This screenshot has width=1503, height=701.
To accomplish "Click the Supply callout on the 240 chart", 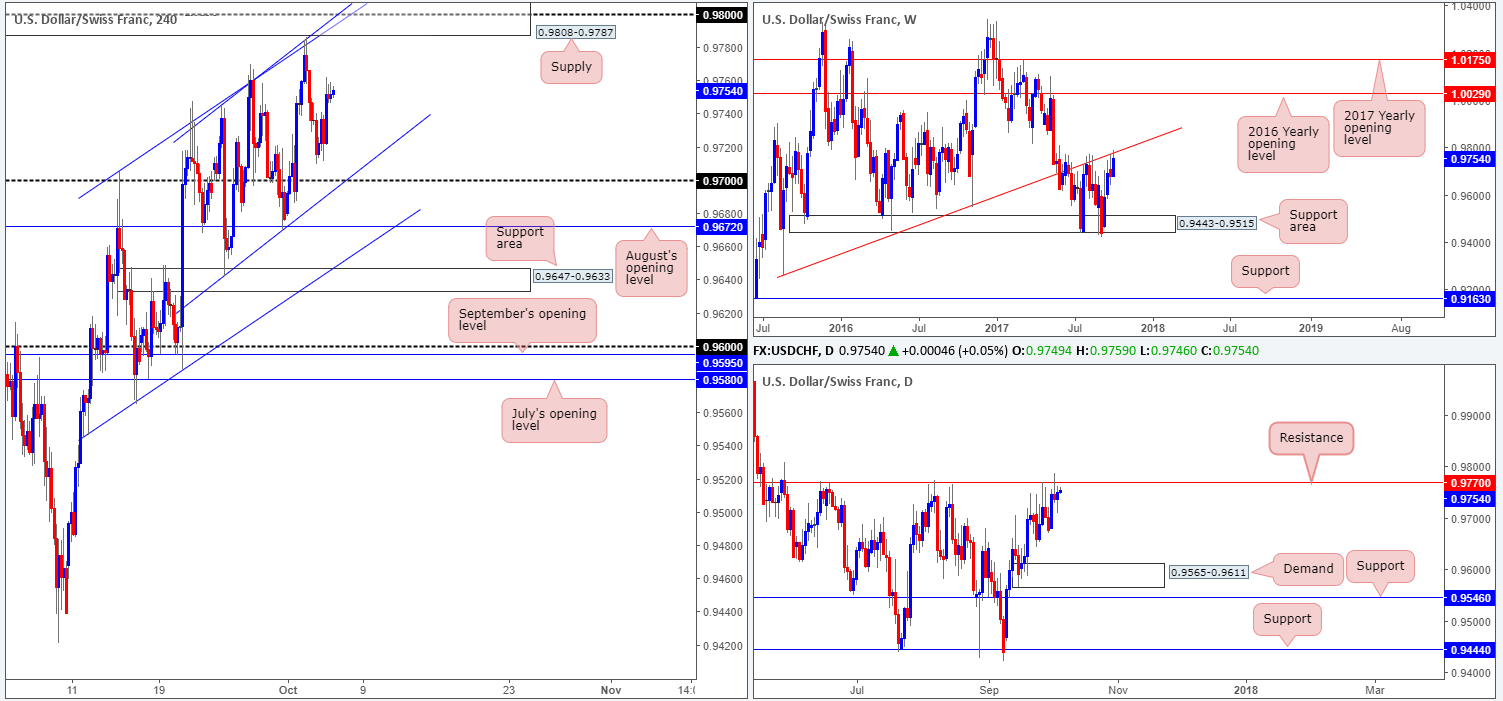I will (x=573, y=68).
